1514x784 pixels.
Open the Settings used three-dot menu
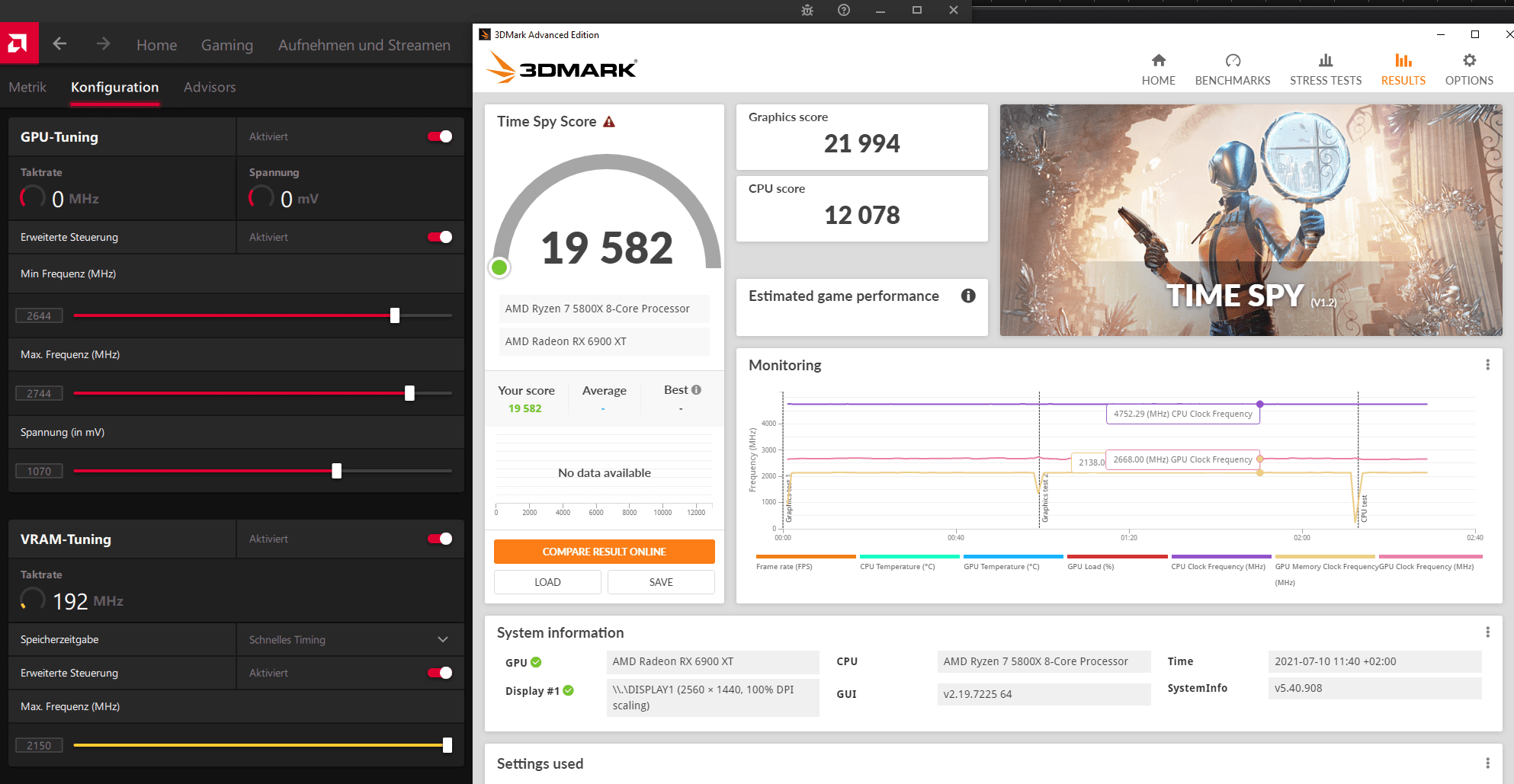pyautogui.click(x=1487, y=763)
